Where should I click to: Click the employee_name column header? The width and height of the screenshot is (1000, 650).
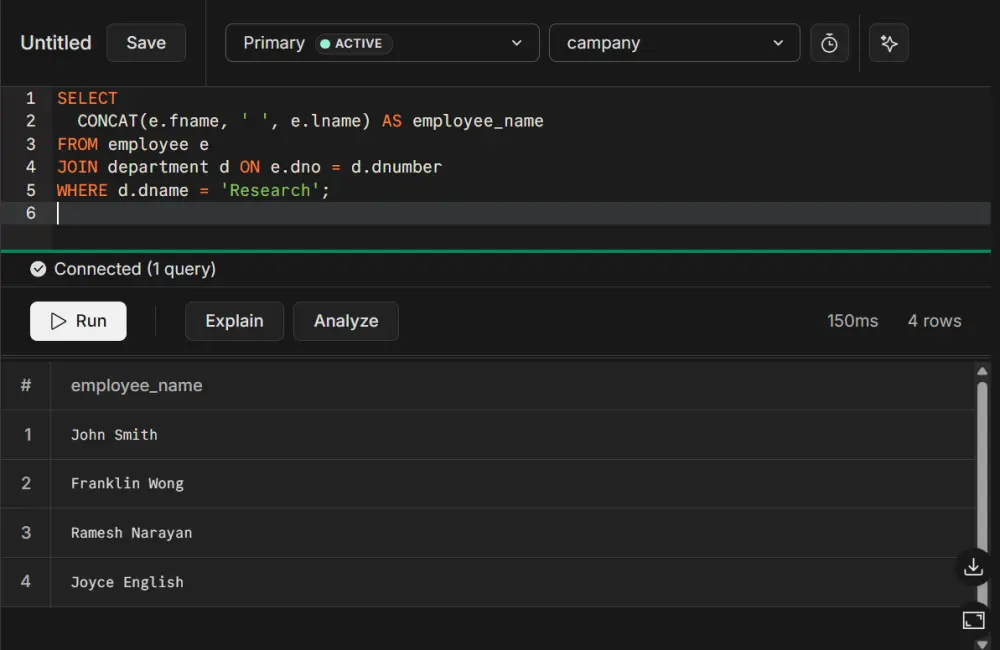[x=136, y=385]
